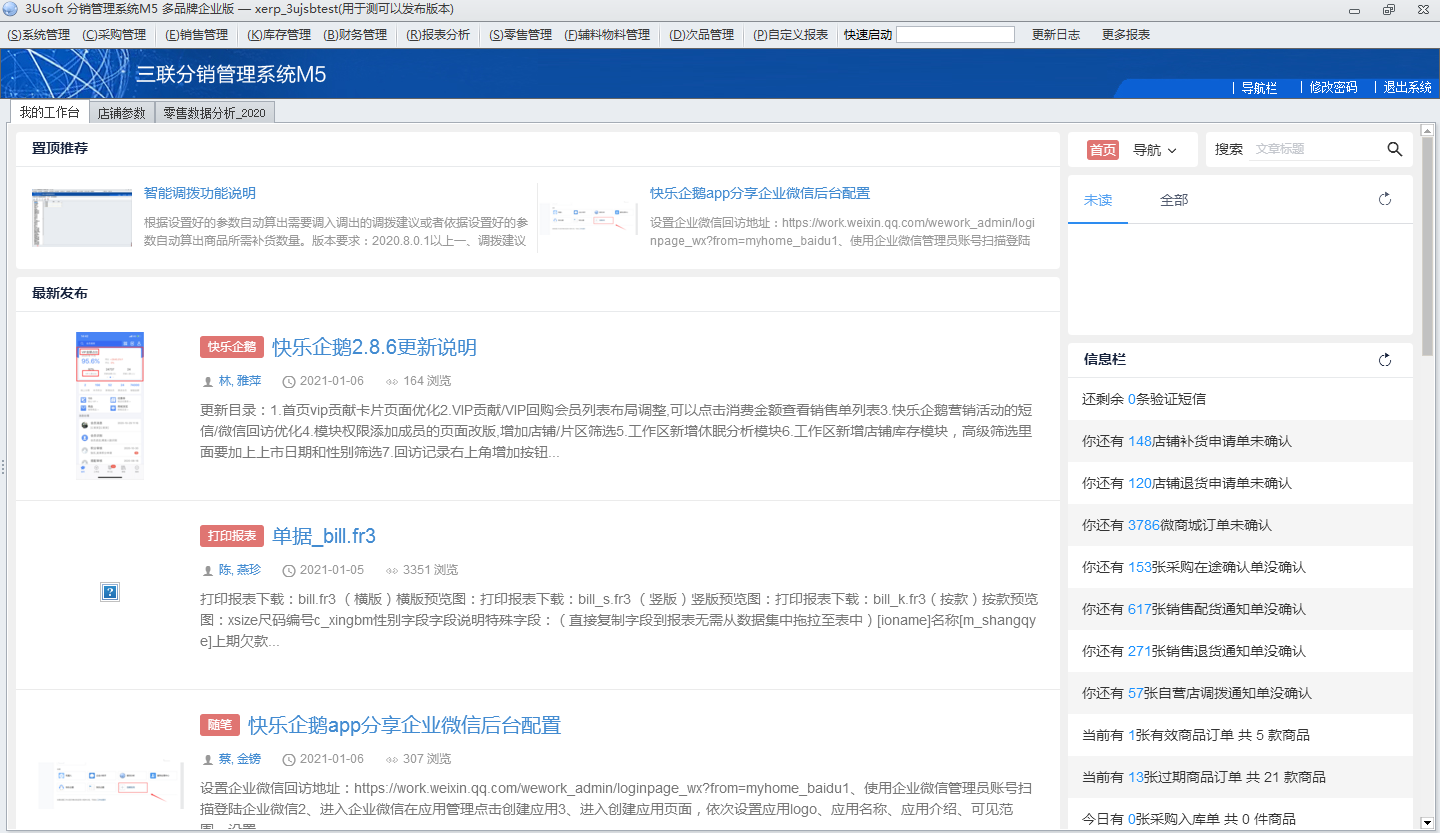Click author icon next to 林, 雅萍
1440x833 pixels.
click(x=208, y=382)
